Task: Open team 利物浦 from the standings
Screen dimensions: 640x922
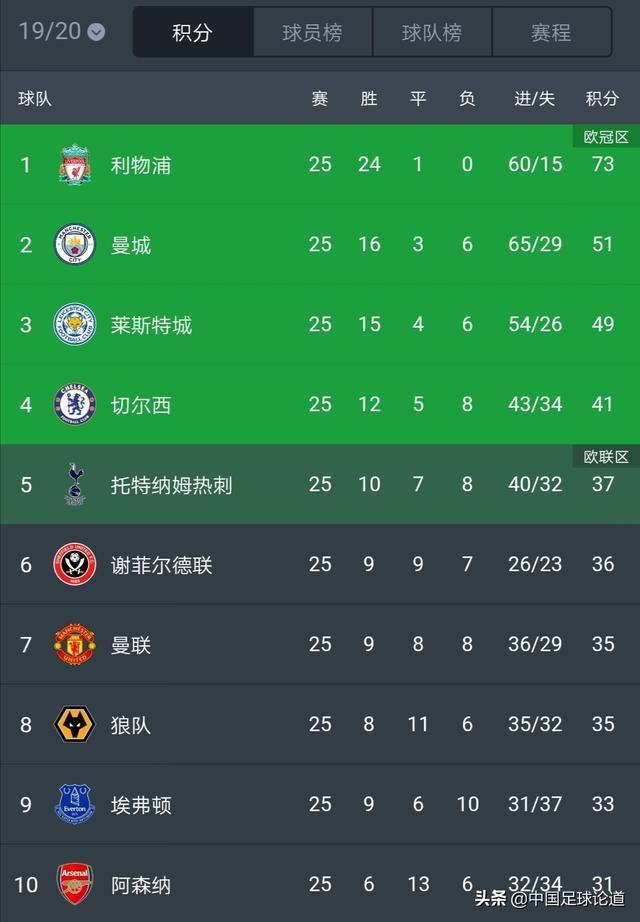Action: point(320,165)
